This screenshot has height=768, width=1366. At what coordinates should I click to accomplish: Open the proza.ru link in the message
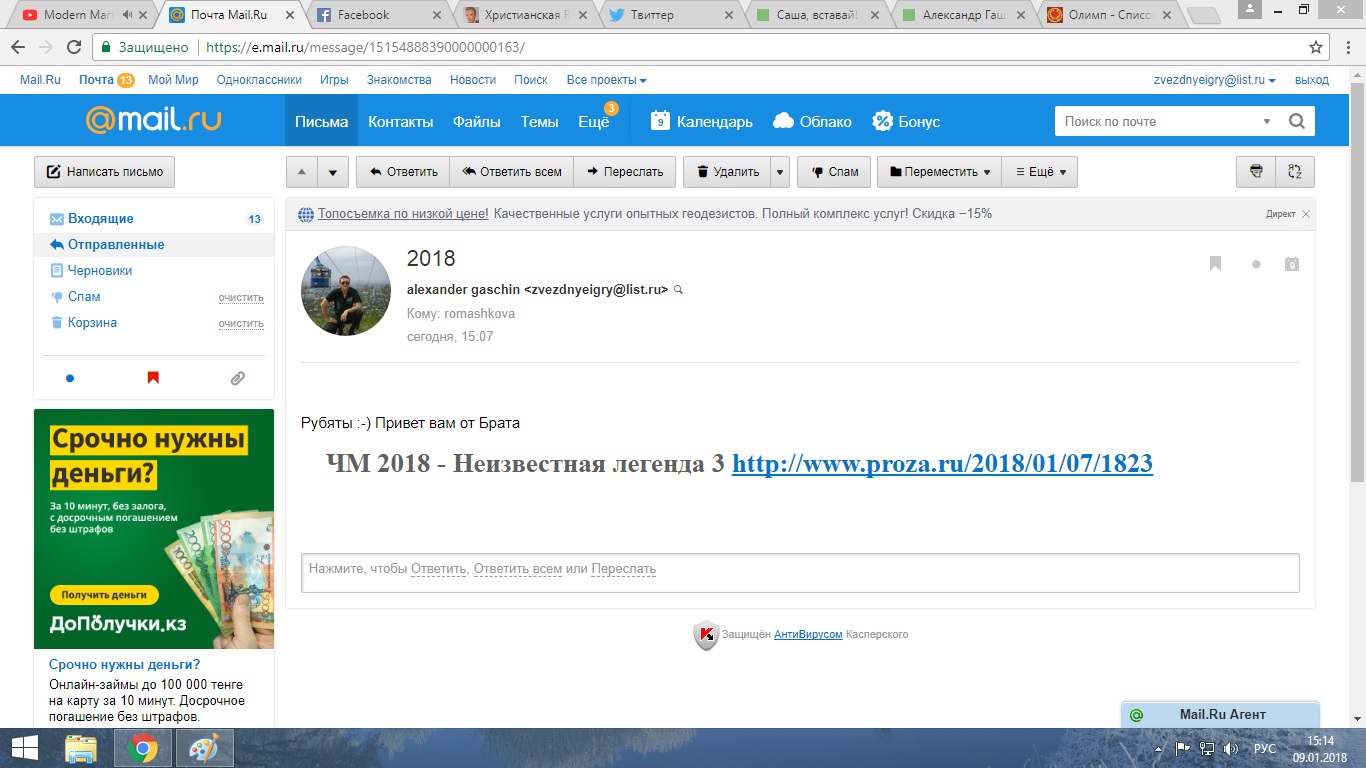[942, 464]
